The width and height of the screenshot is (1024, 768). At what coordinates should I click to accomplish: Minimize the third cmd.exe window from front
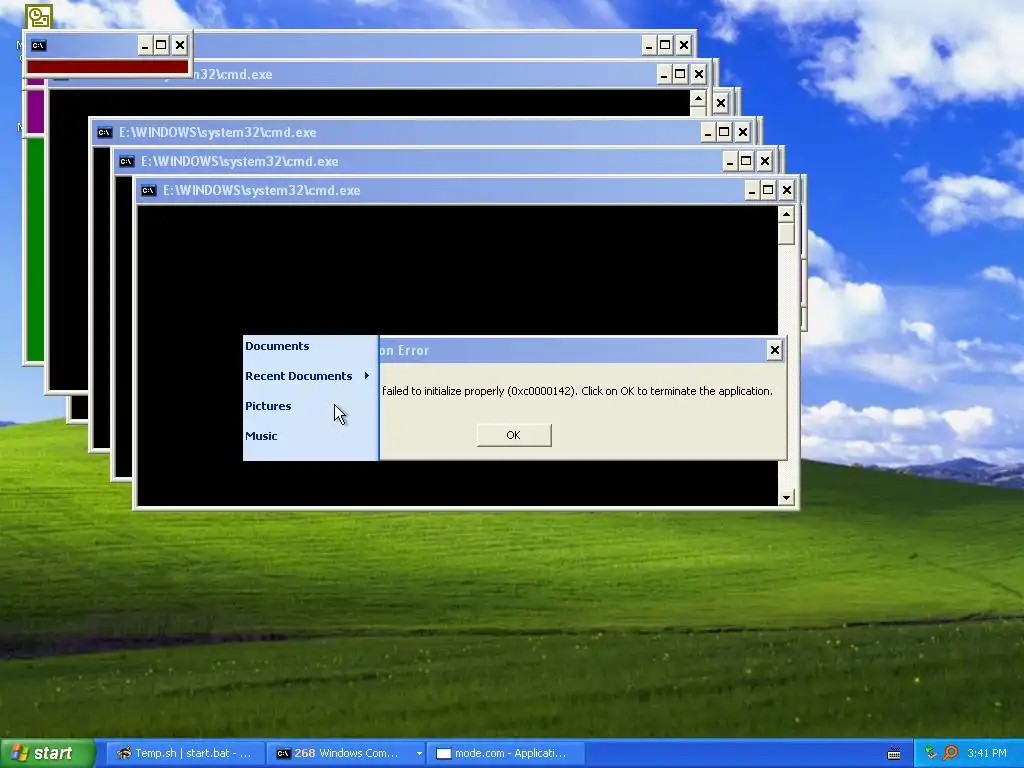click(x=707, y=133)
